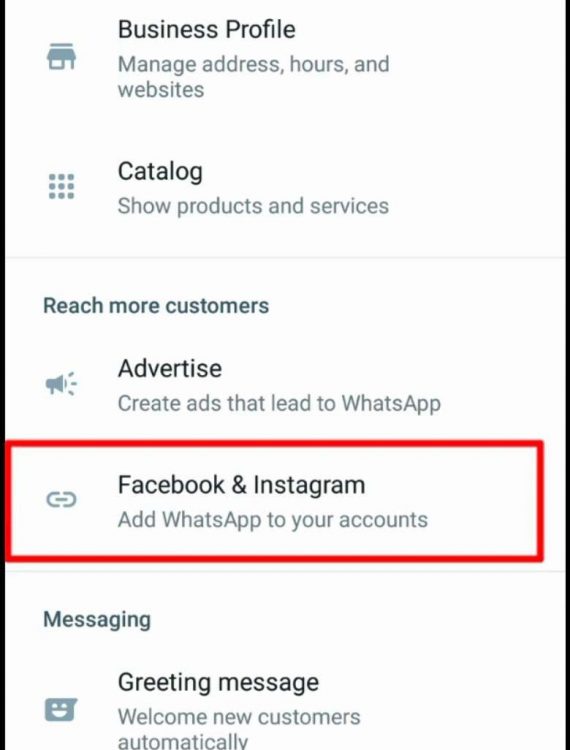This screenshot has height=750, width=570.
Task: Open Business Profile settings
Action: pos(285,57)
